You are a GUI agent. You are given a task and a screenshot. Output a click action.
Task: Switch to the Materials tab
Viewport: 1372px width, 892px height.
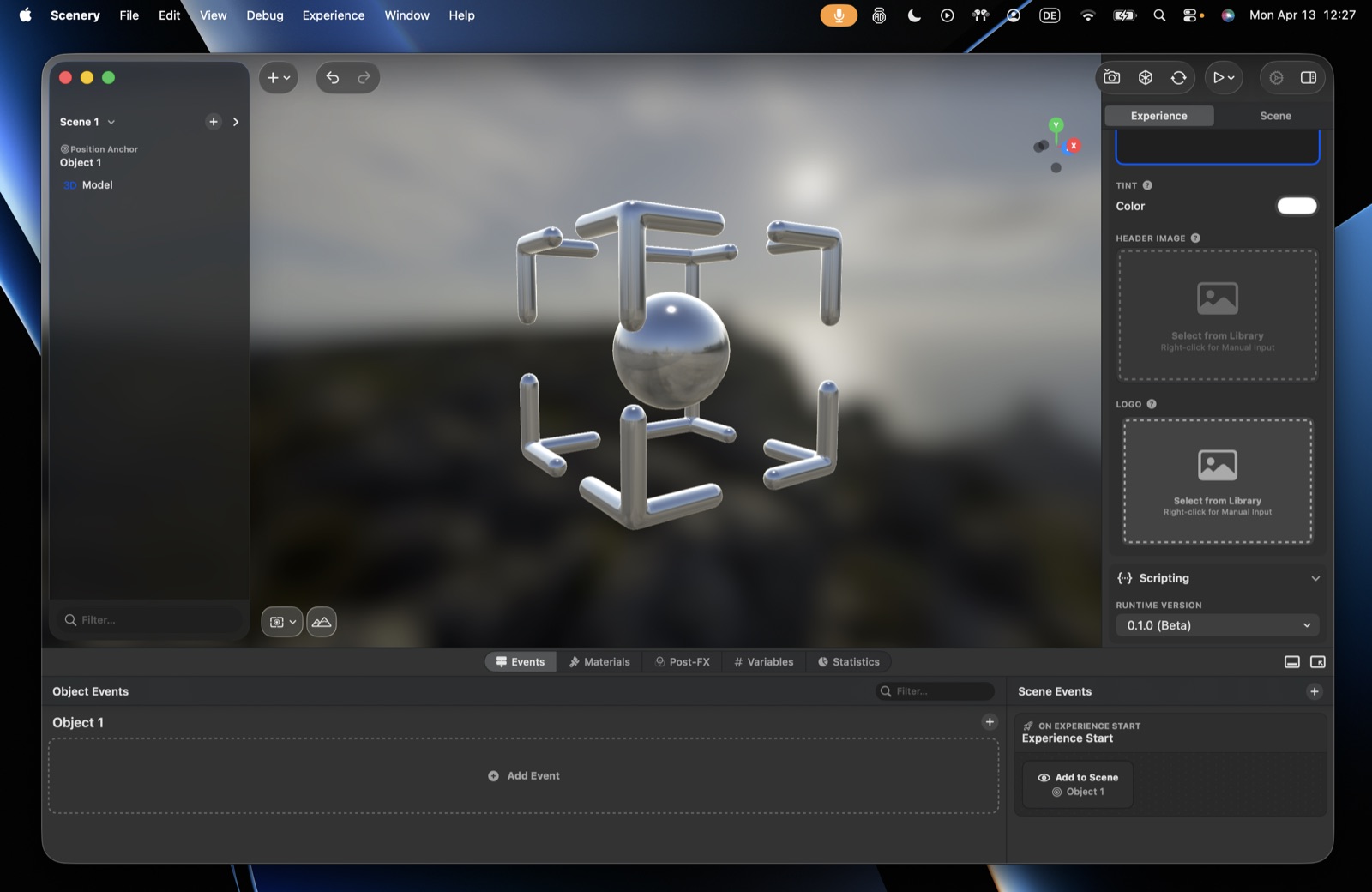click(599, 662)
